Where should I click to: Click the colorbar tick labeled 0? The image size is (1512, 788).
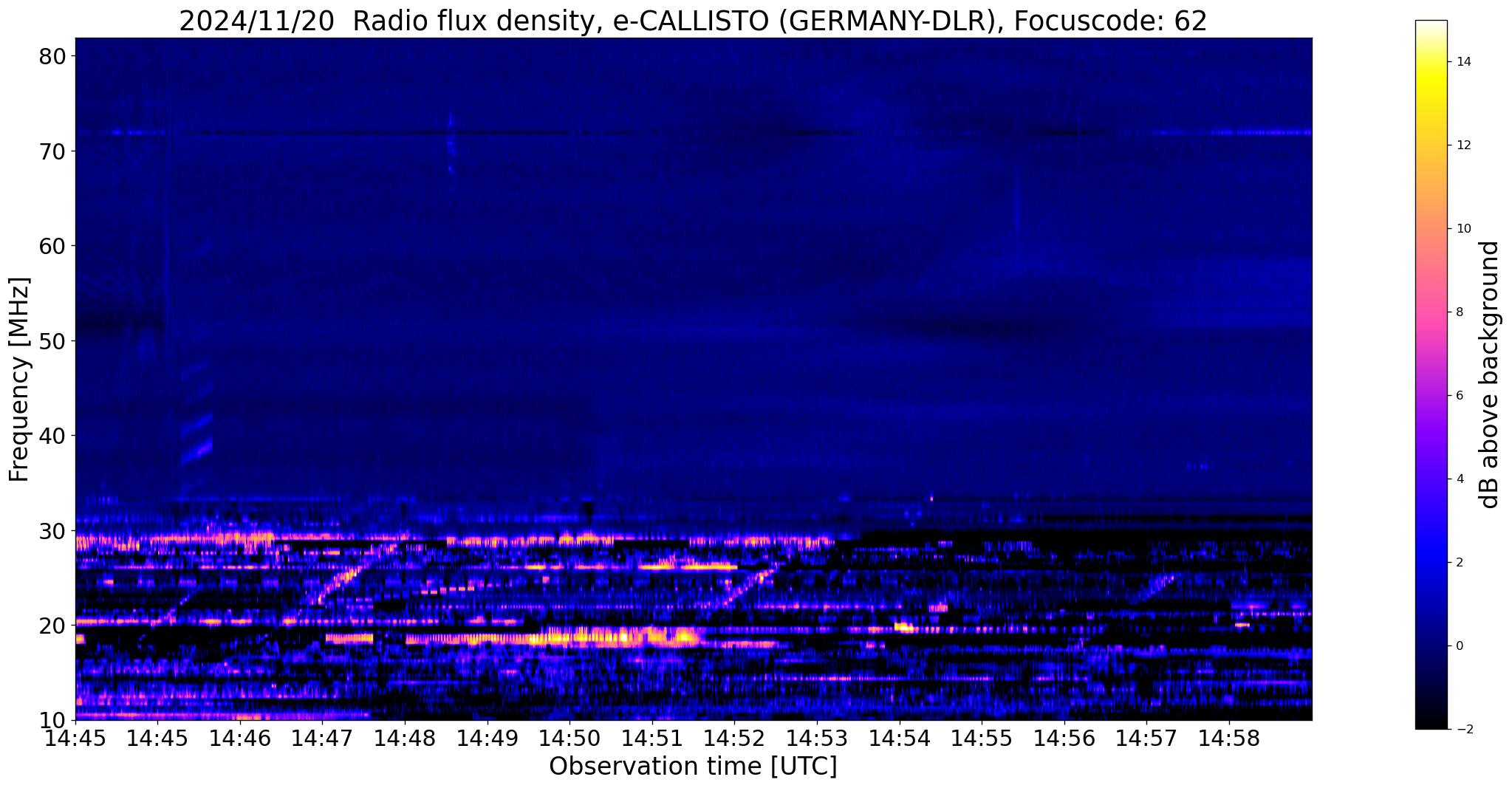pyautogui.click(x=1459, y=646)
